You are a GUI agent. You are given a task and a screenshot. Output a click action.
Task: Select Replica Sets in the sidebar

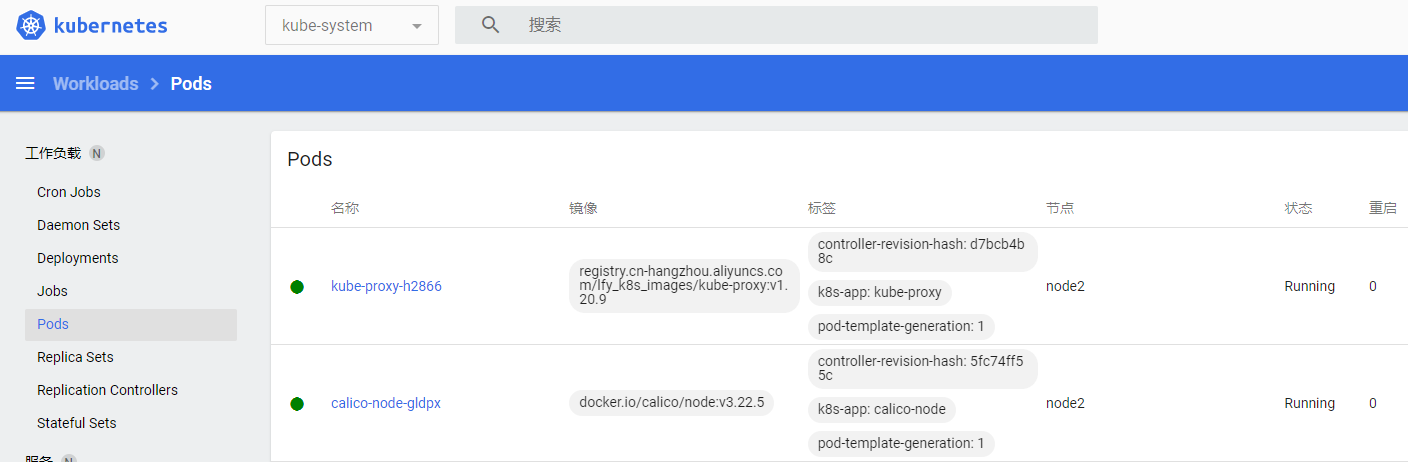click(x=75, y=357)
